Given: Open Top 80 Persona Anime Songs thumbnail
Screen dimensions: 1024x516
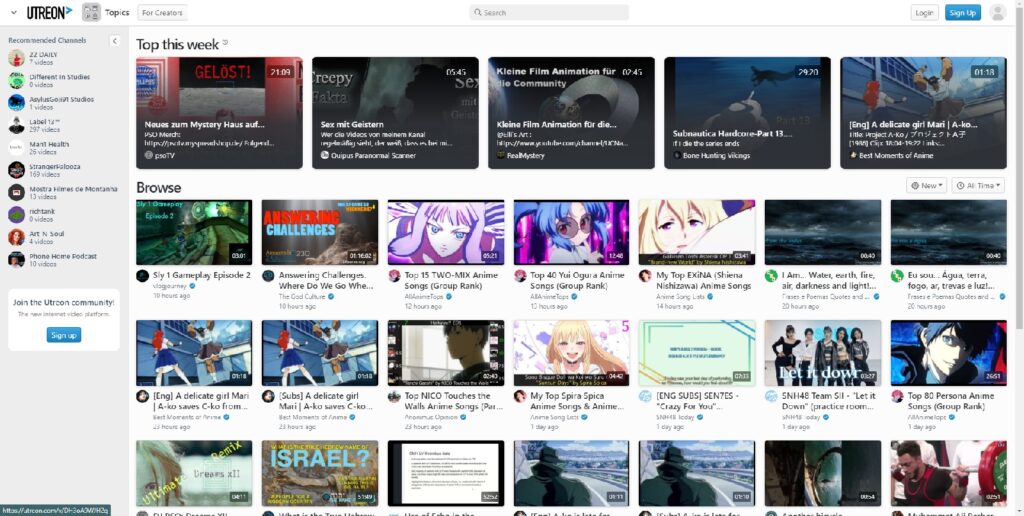Looking at the screenshot, I should [948, 353].
